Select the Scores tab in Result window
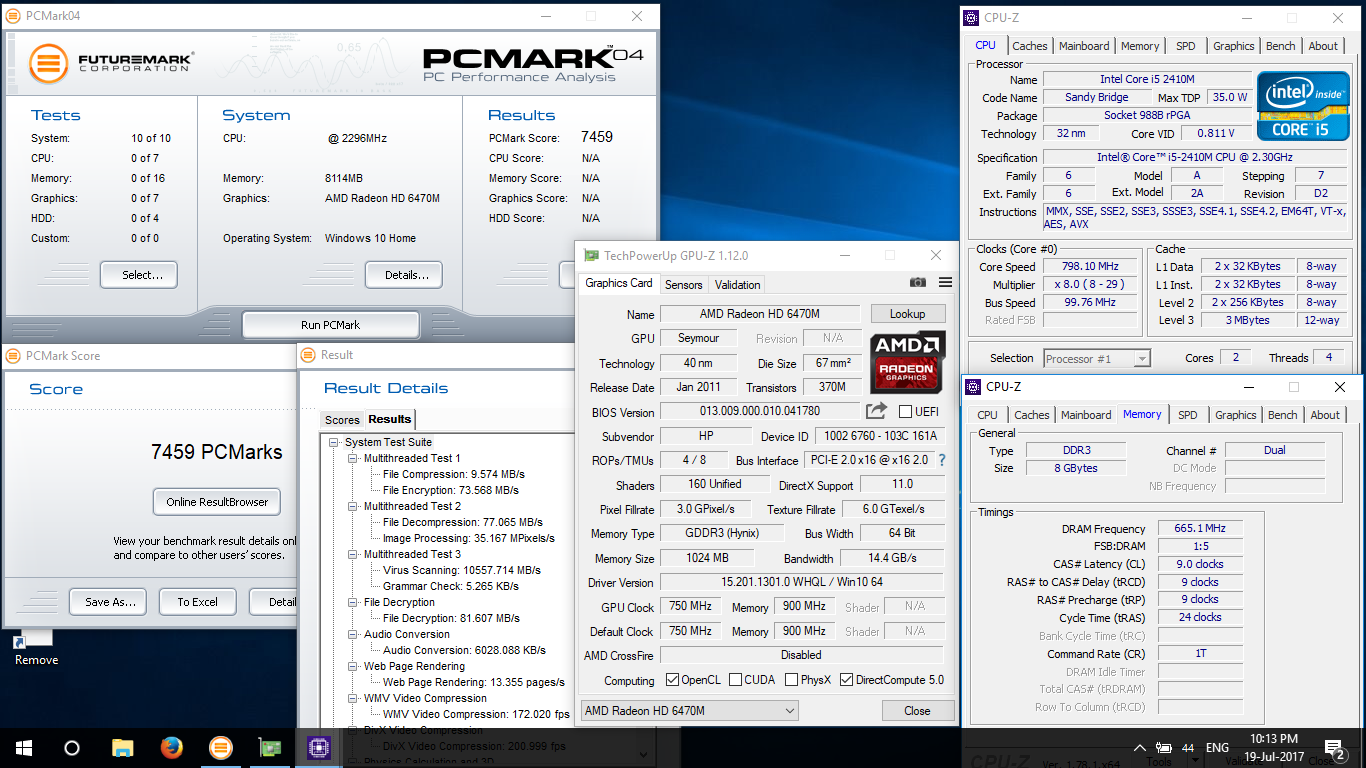This screenshot has height=768, width=1366. click(342, 420)
